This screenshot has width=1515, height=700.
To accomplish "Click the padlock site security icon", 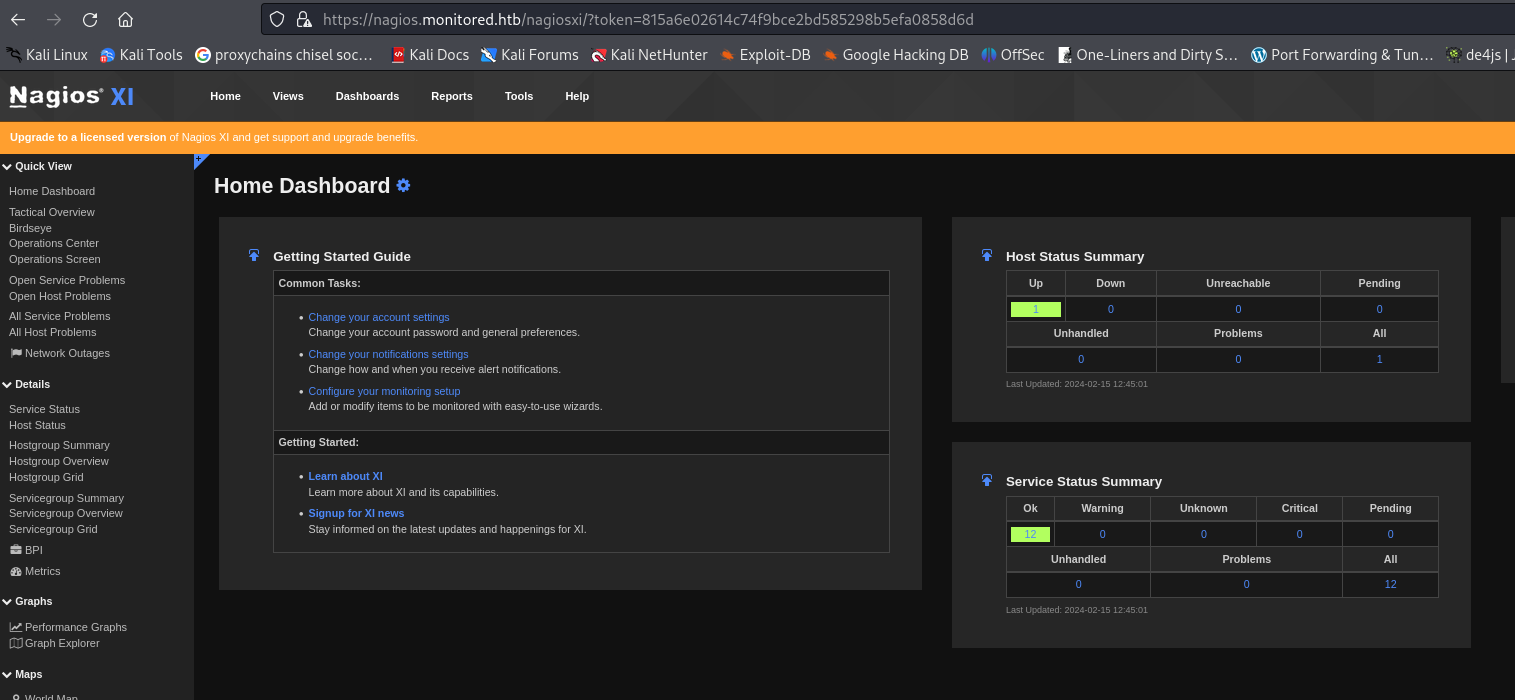I will (x=303, y=19).
